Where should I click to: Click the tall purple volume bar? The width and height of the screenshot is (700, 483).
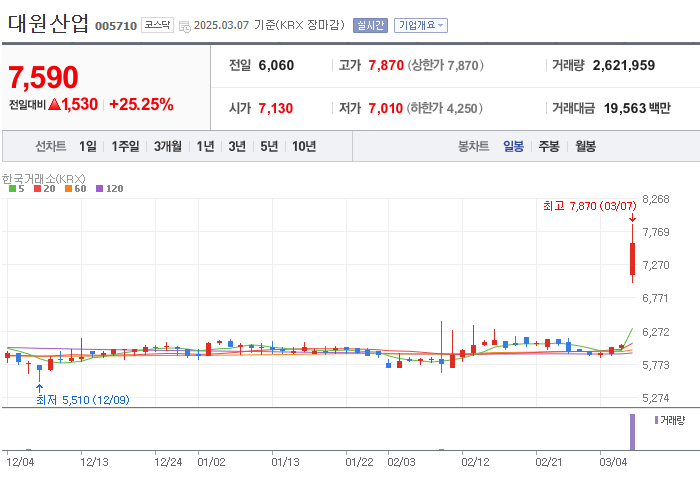coord(632,432)
